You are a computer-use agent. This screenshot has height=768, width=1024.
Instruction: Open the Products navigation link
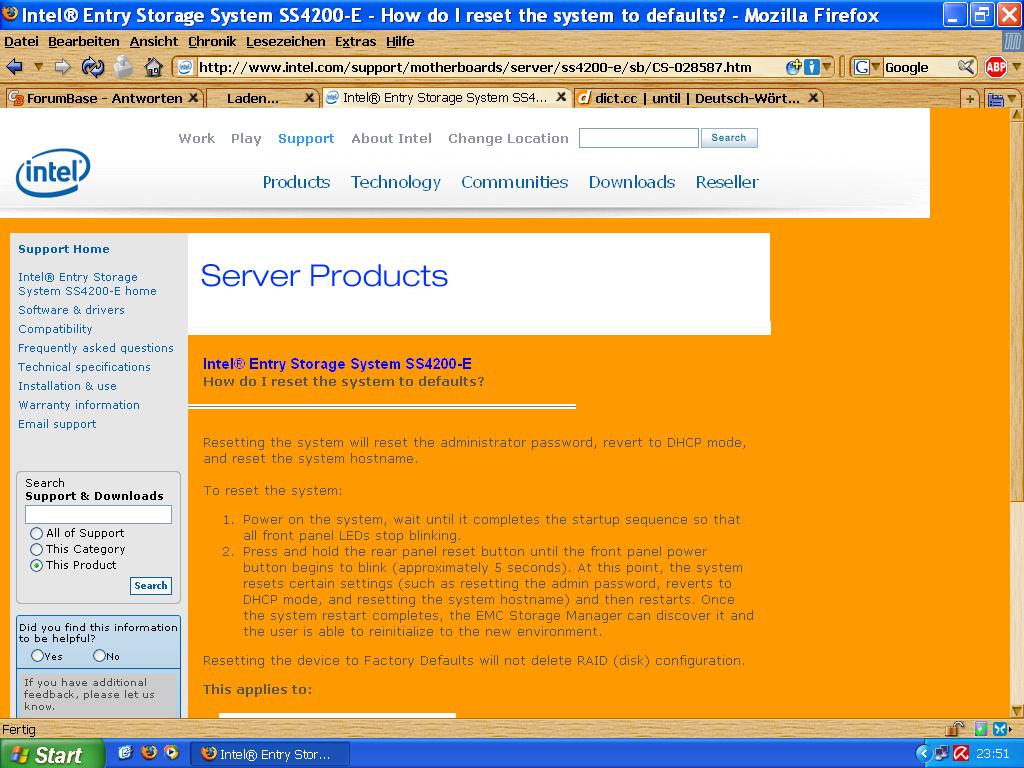296,182
